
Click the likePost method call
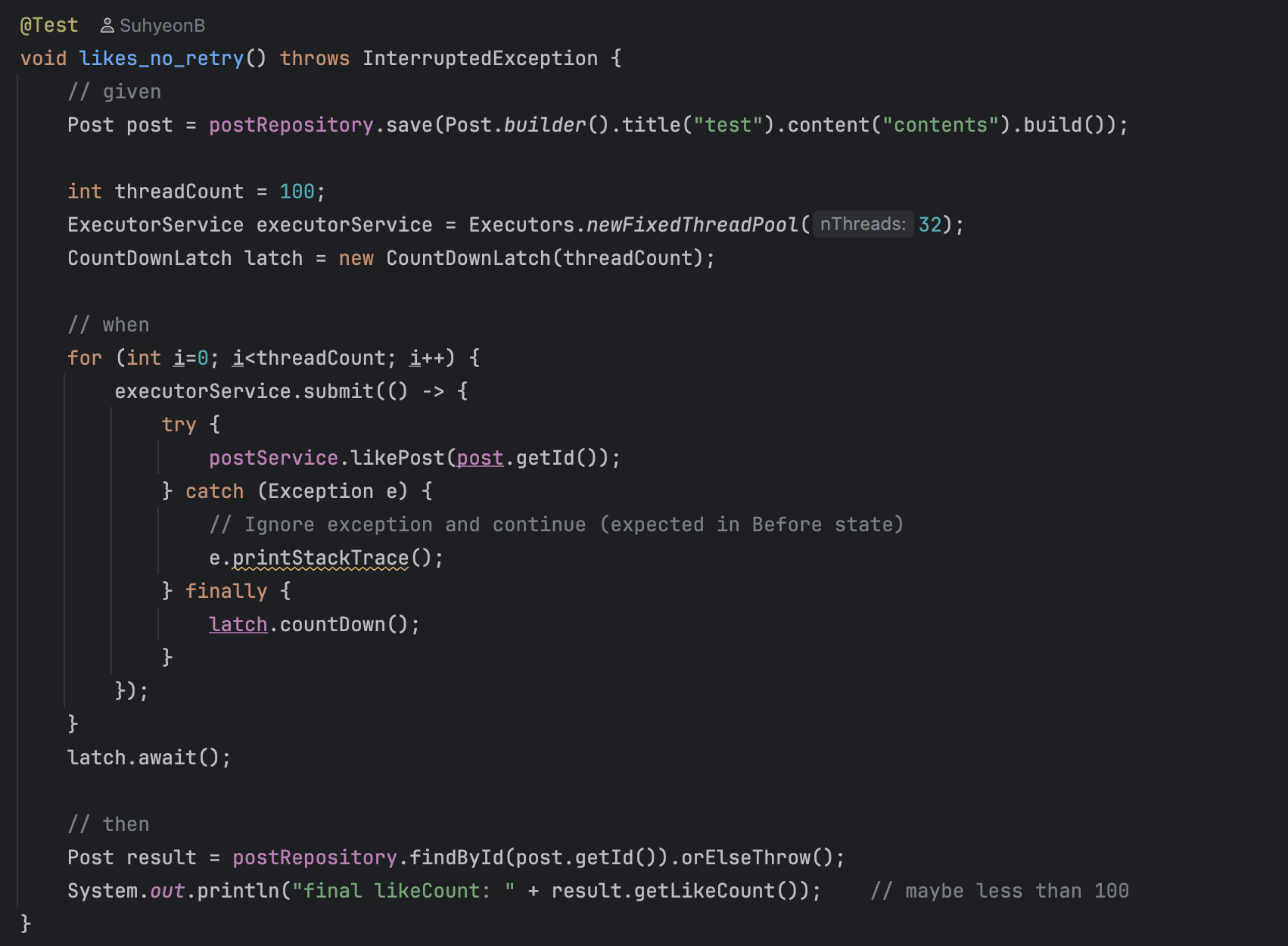point(397,458)
